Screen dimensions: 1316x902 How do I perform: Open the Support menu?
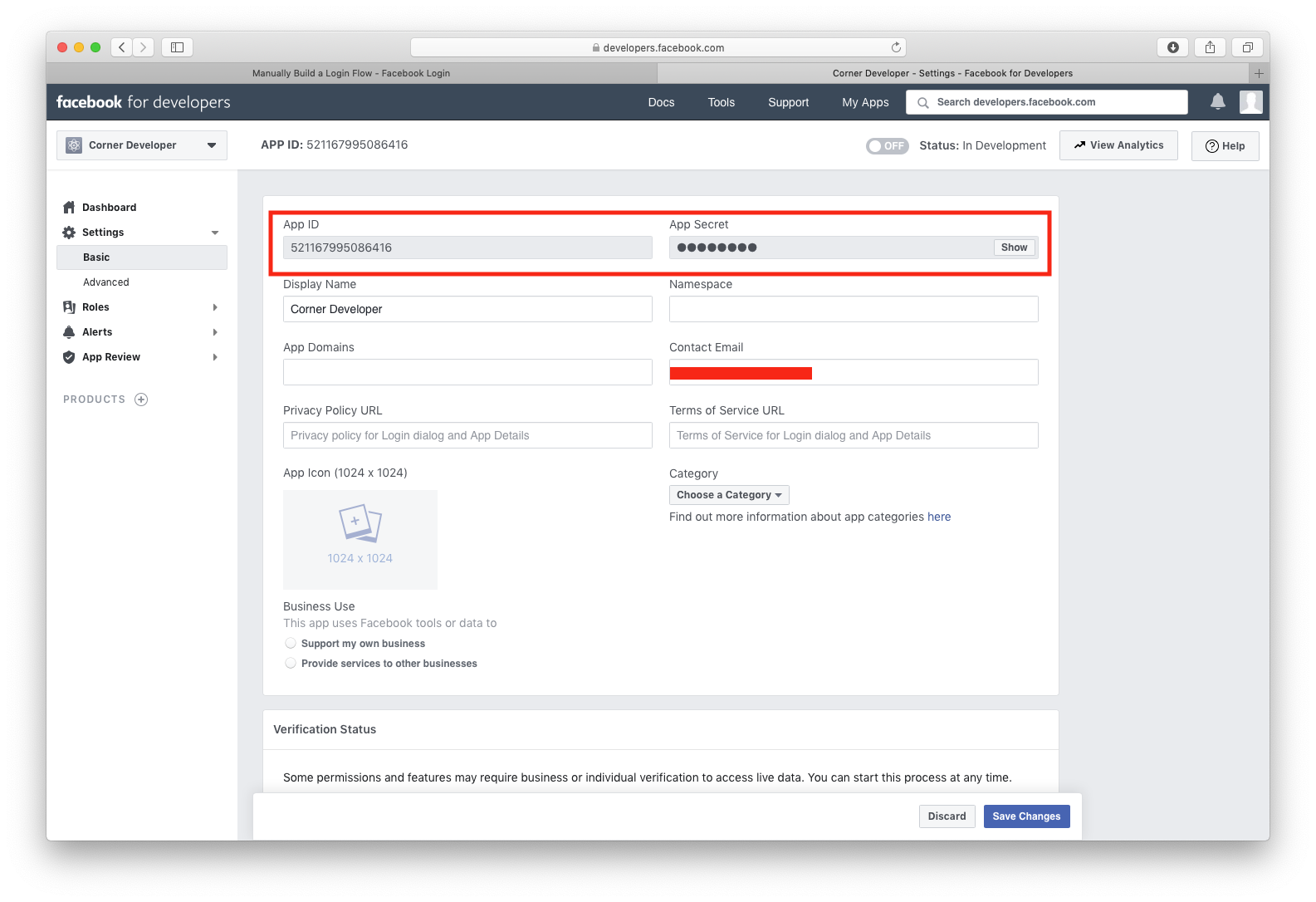pyautogui.click(x=788, y=102)
